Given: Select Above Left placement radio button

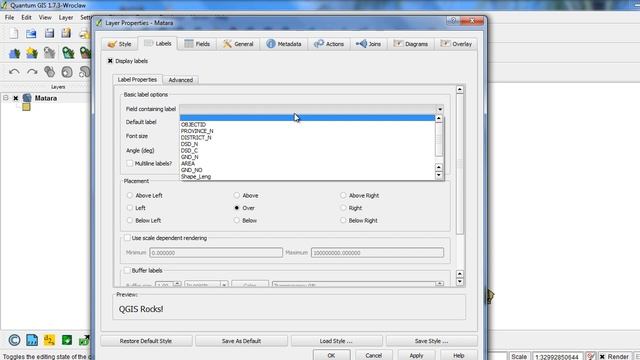Looking at the screenshot, I should coord(130,196).
